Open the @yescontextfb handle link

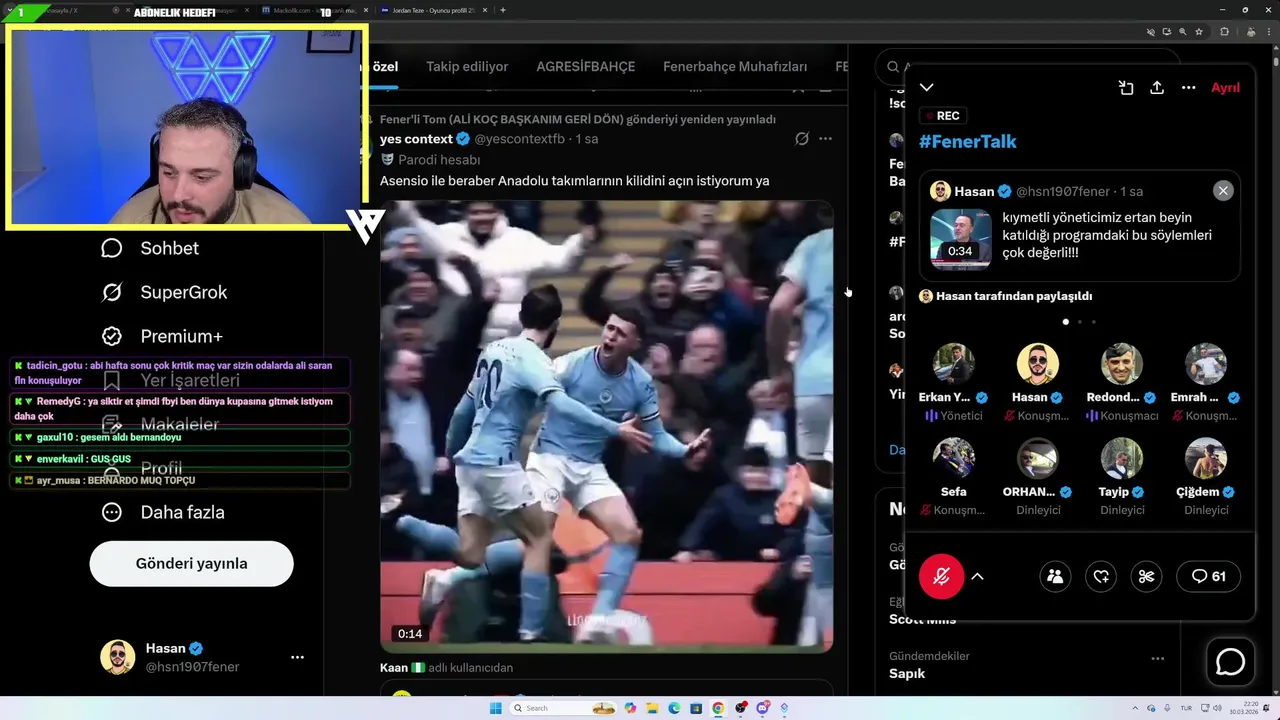coord(519,139)
